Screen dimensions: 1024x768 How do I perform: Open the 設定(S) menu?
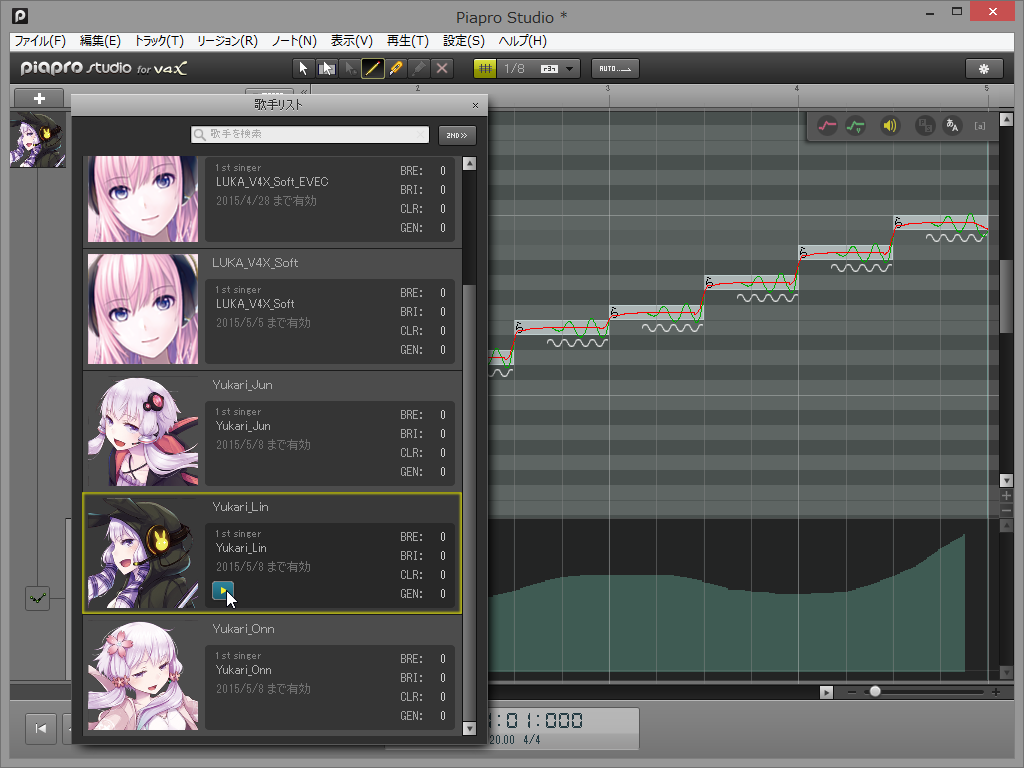click(464, 41)
